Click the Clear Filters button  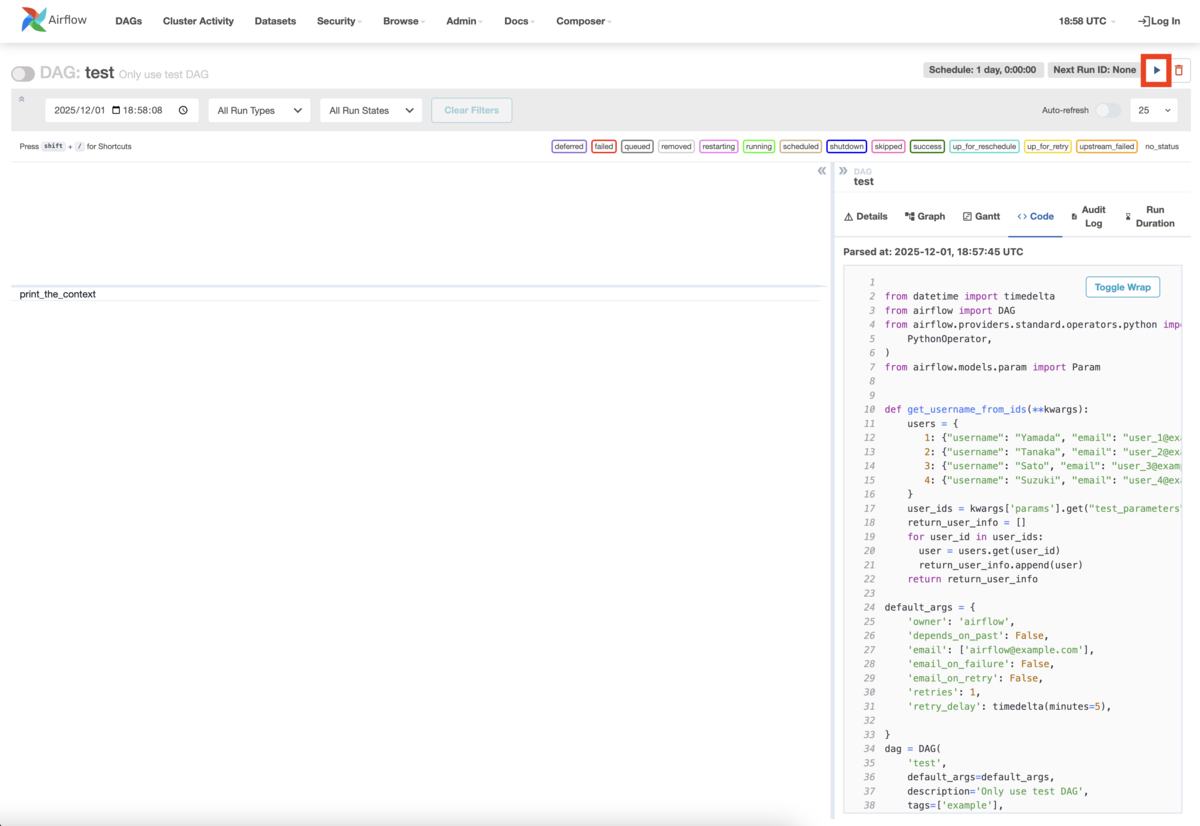471,110
